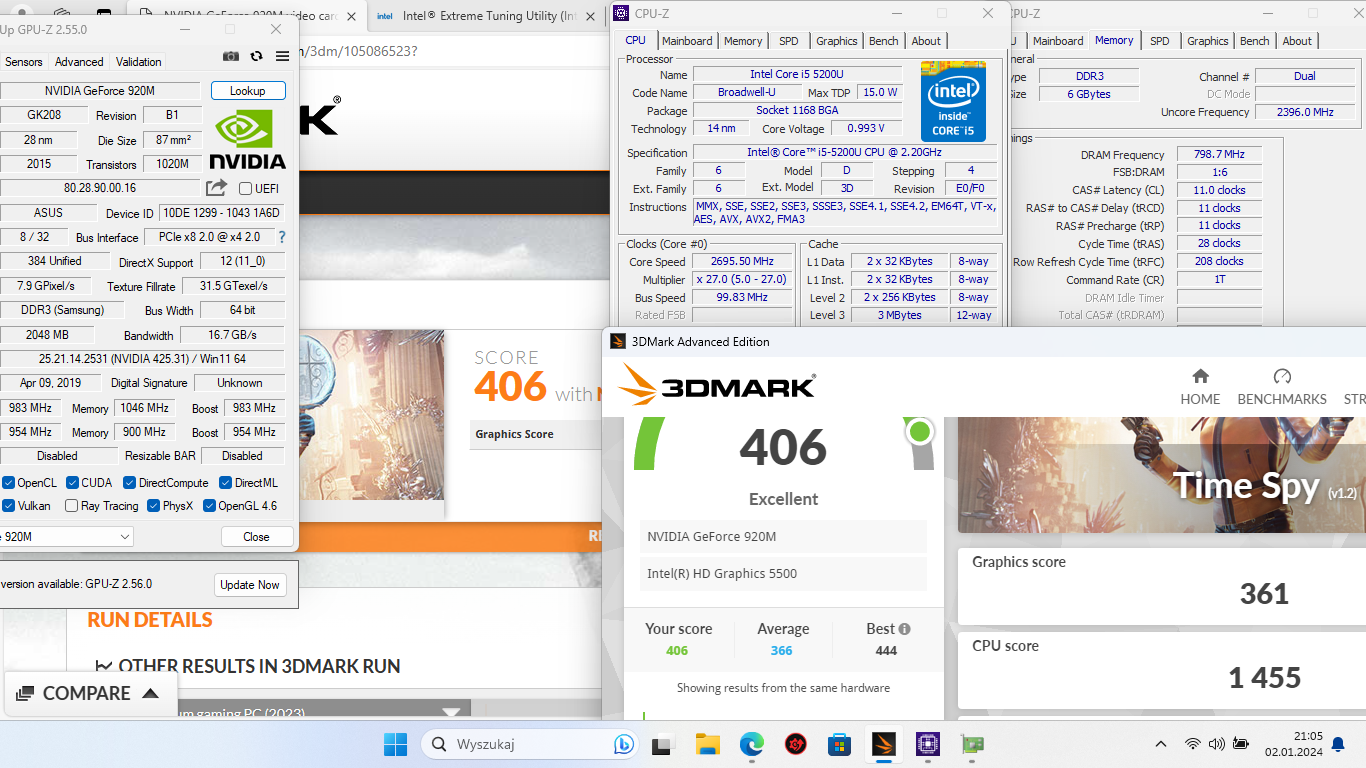Screen dimensions: 1366x768
Task: Click Update Now for GPU-Z 2.56.0
Action: pyautogui.click(x=250, y=585)
